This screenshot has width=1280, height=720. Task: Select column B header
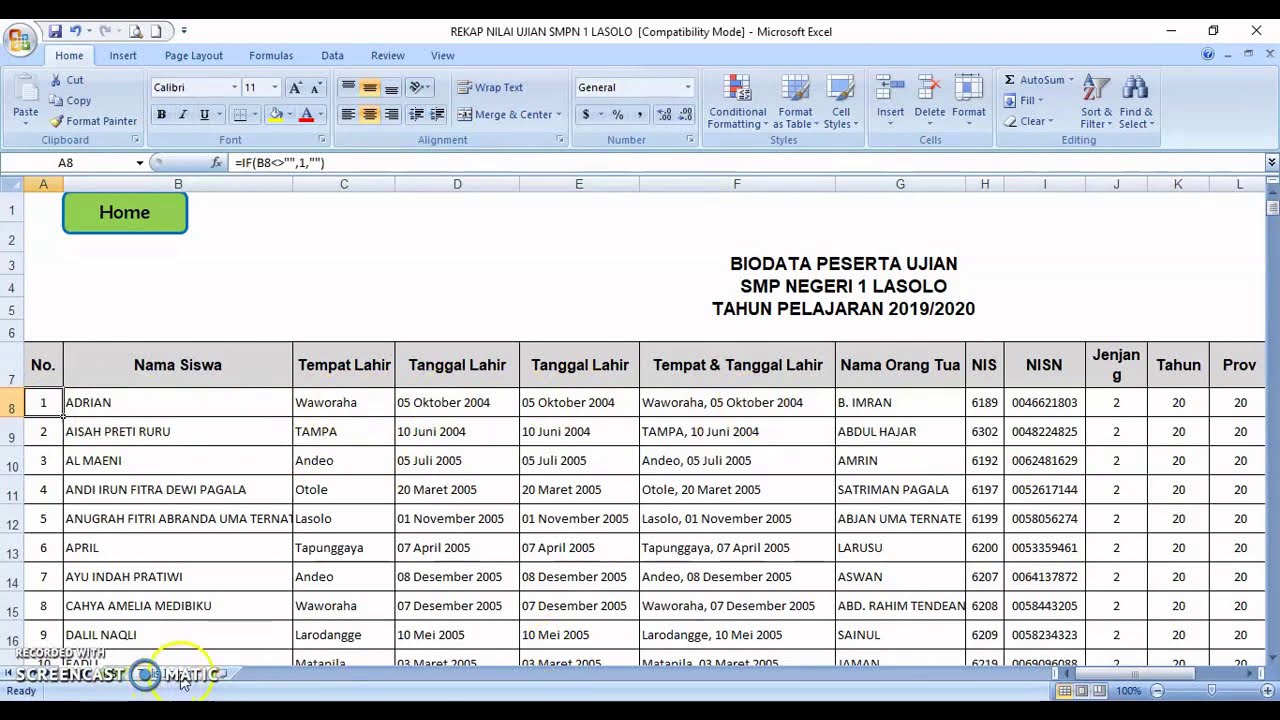(178, 184)
